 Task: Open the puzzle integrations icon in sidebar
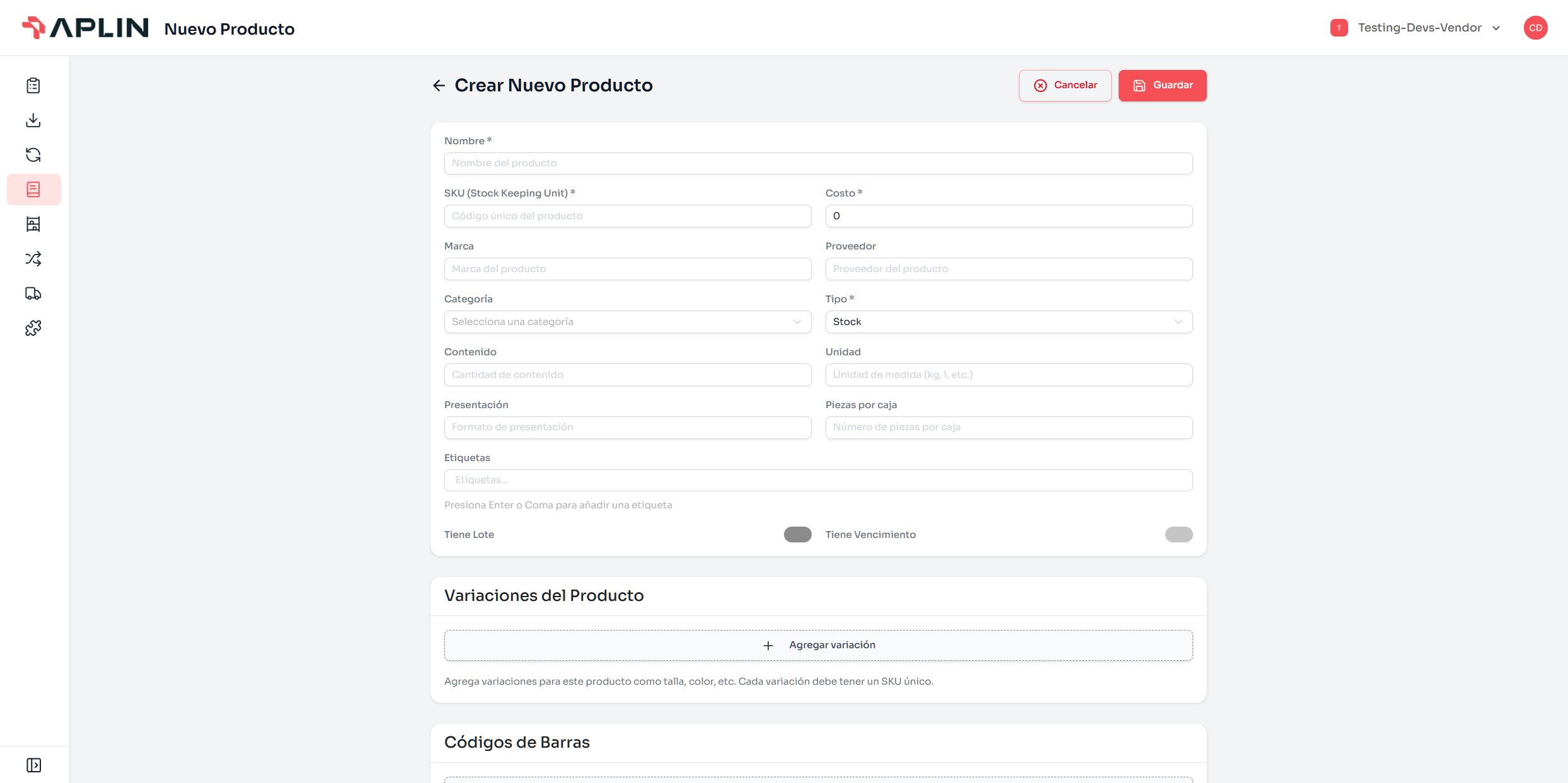(33, 328)
